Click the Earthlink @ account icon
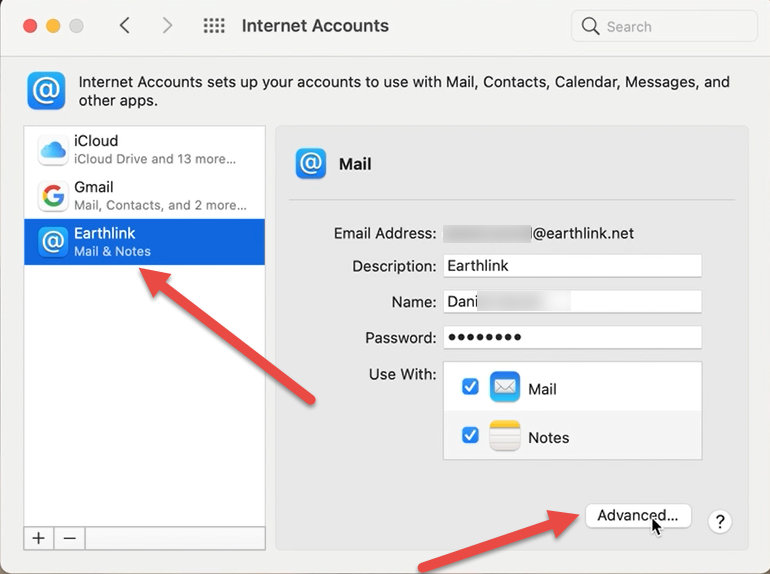 pyautogui.click(x=53, y=242)
